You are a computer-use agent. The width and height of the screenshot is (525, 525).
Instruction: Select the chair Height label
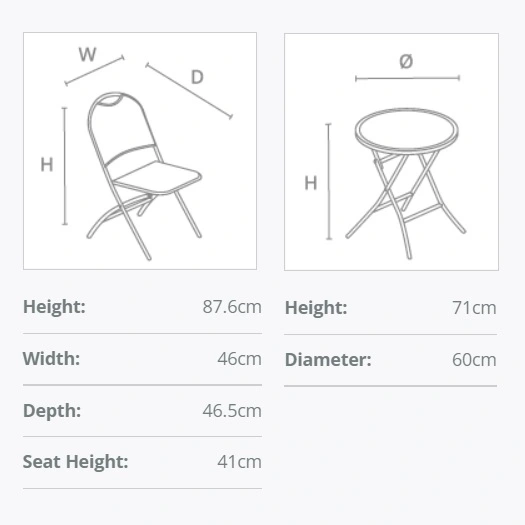[54, 307]
